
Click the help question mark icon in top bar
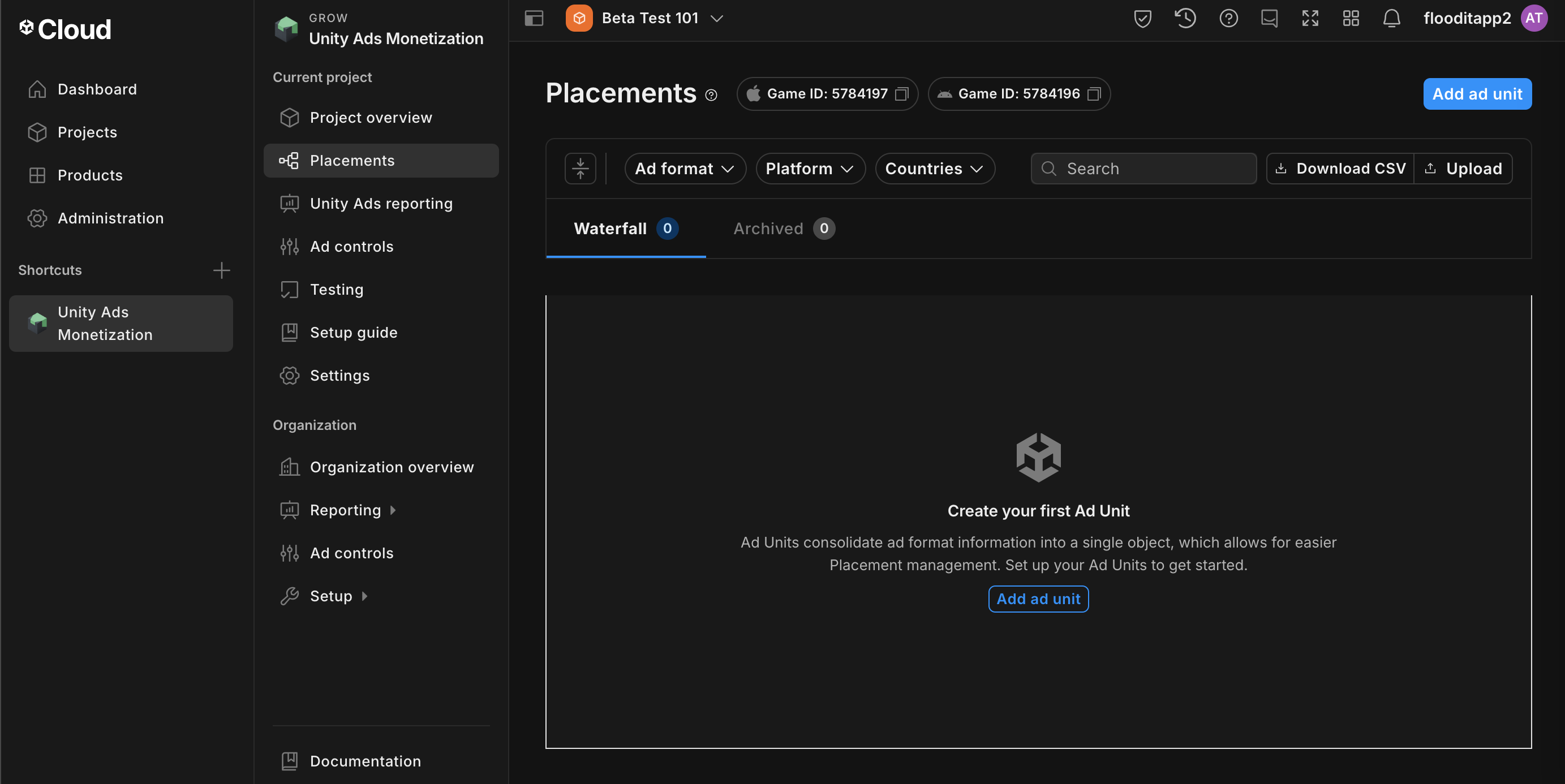1228,18
